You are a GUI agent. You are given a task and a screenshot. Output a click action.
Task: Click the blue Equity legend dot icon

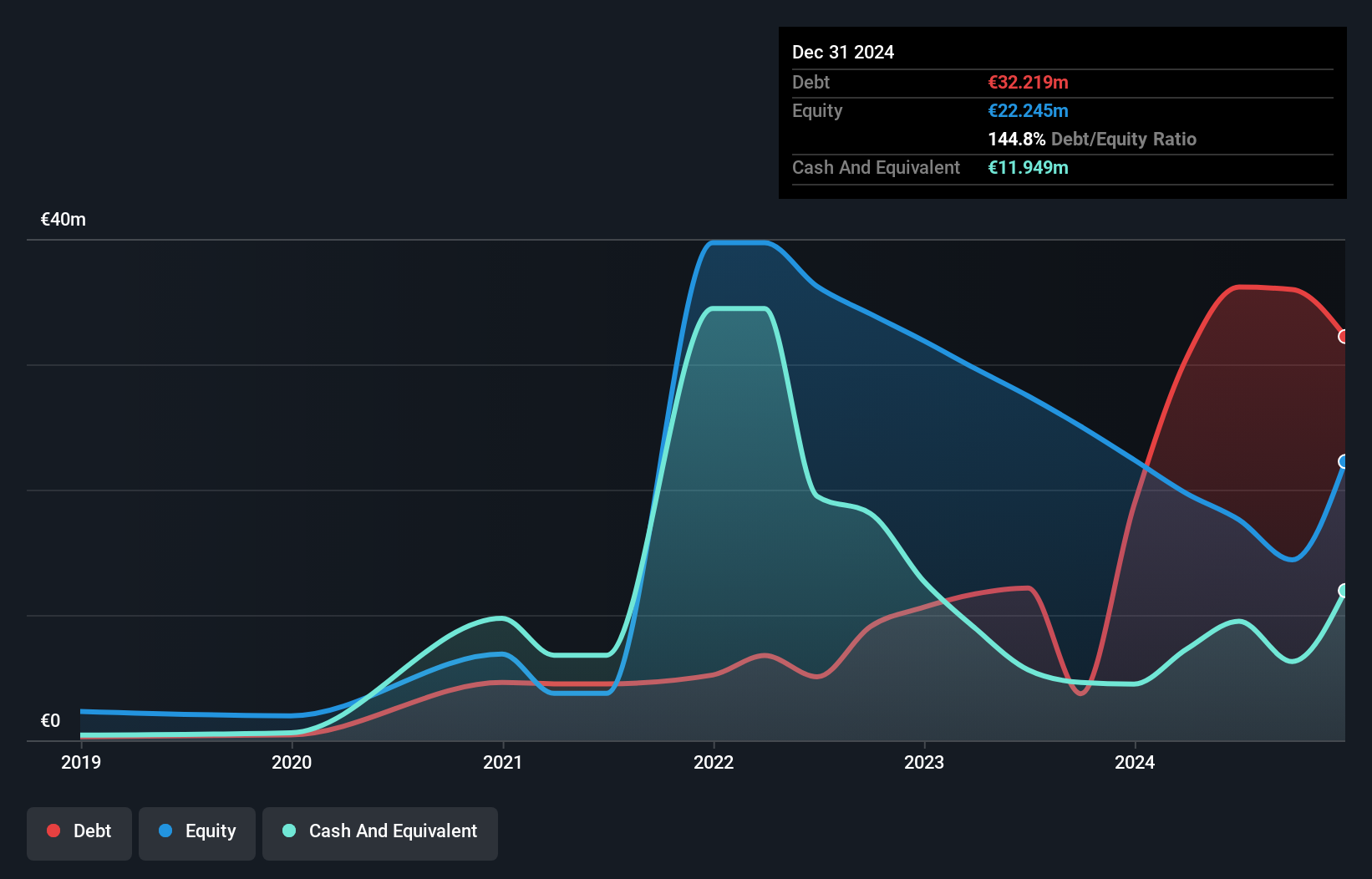[x=167, y=832]
